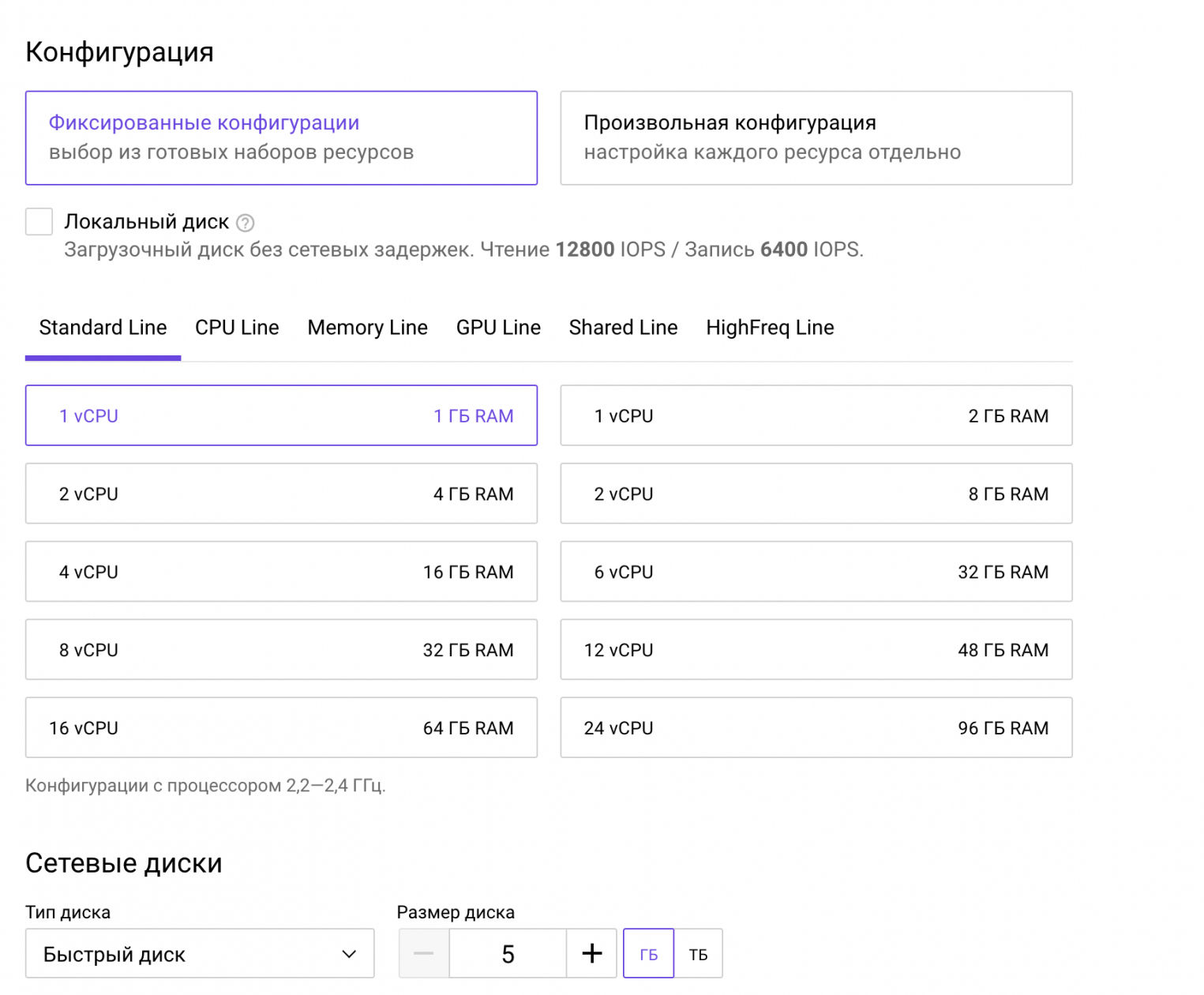Open the HighFreq Line tab
This screenshot has width=1204, height=995.
(770, 328)
